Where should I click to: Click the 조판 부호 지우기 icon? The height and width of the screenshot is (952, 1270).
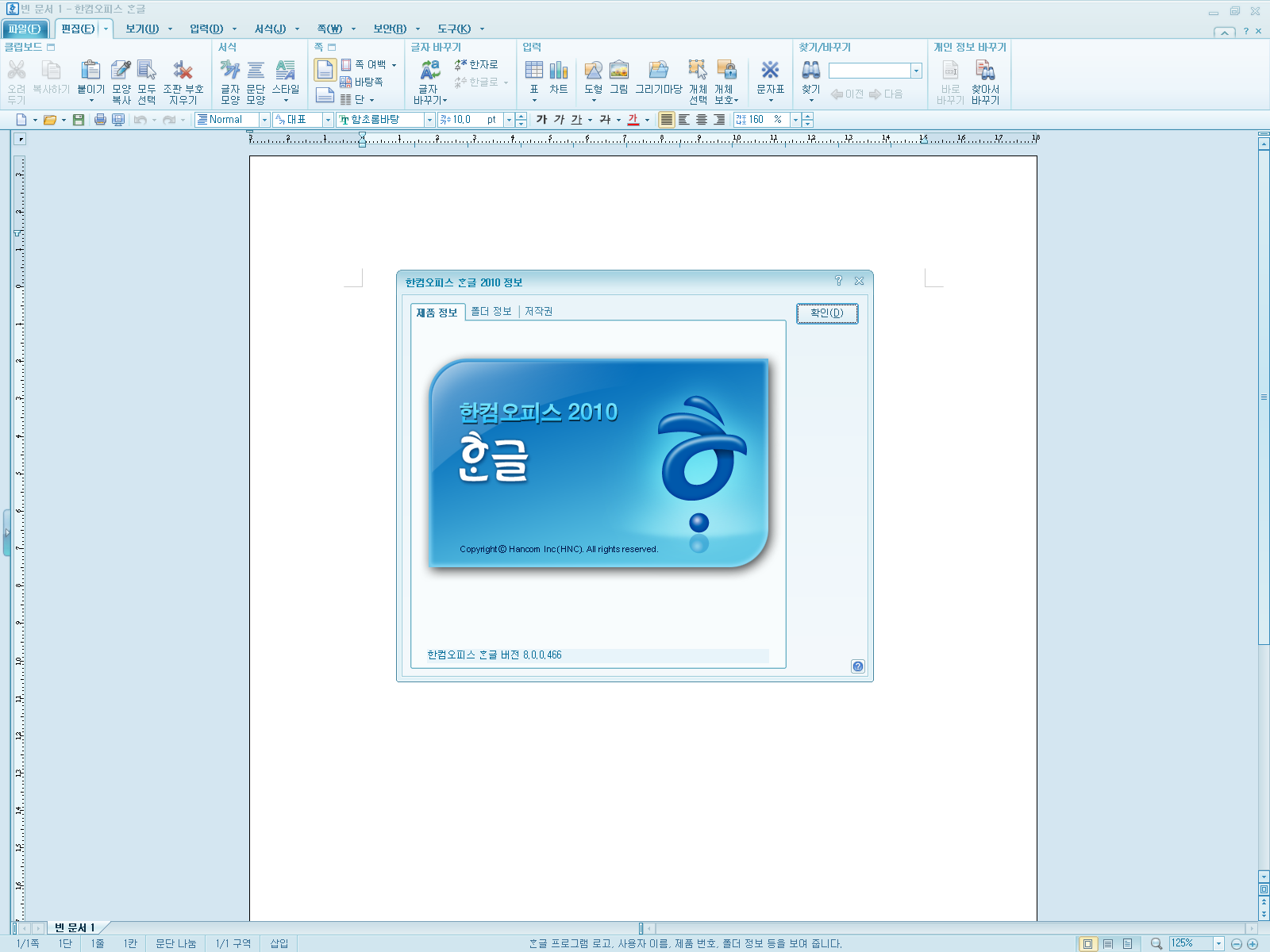click(x=183, y=71)
